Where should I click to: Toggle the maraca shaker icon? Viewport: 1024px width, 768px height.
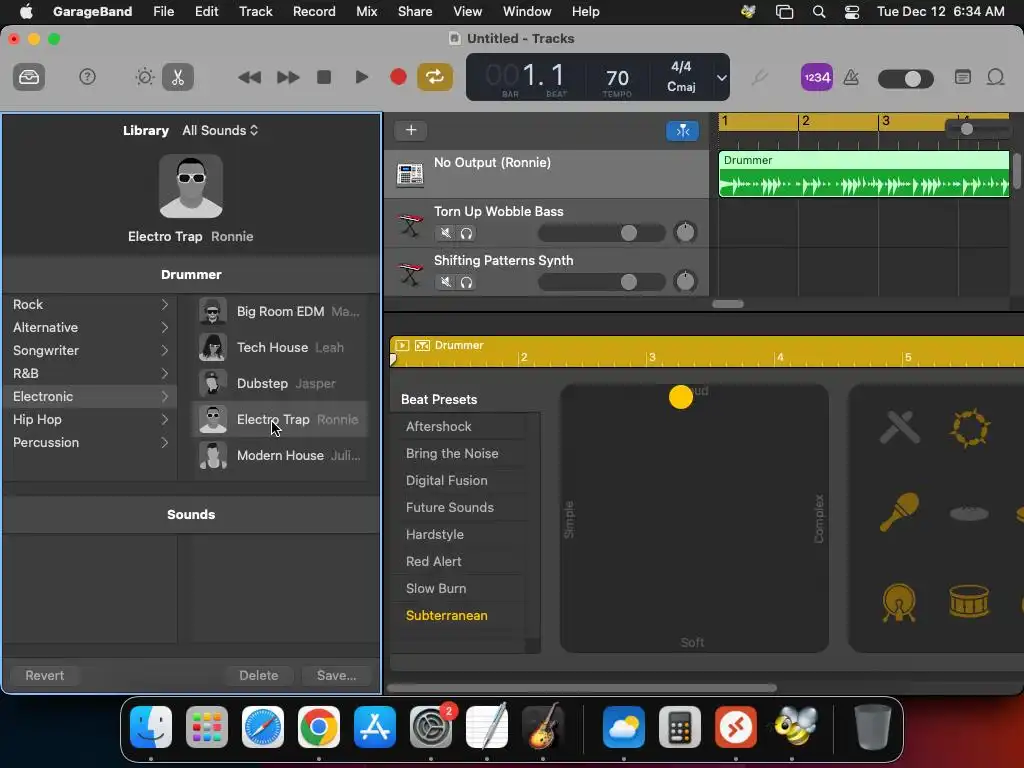(899, 512)
